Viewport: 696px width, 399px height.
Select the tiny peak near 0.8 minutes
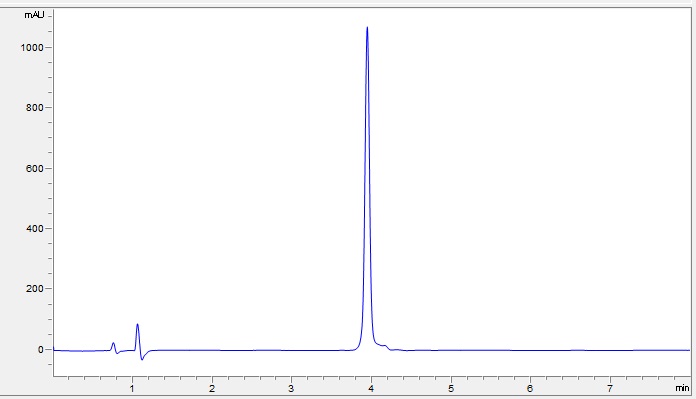point(113,344)
